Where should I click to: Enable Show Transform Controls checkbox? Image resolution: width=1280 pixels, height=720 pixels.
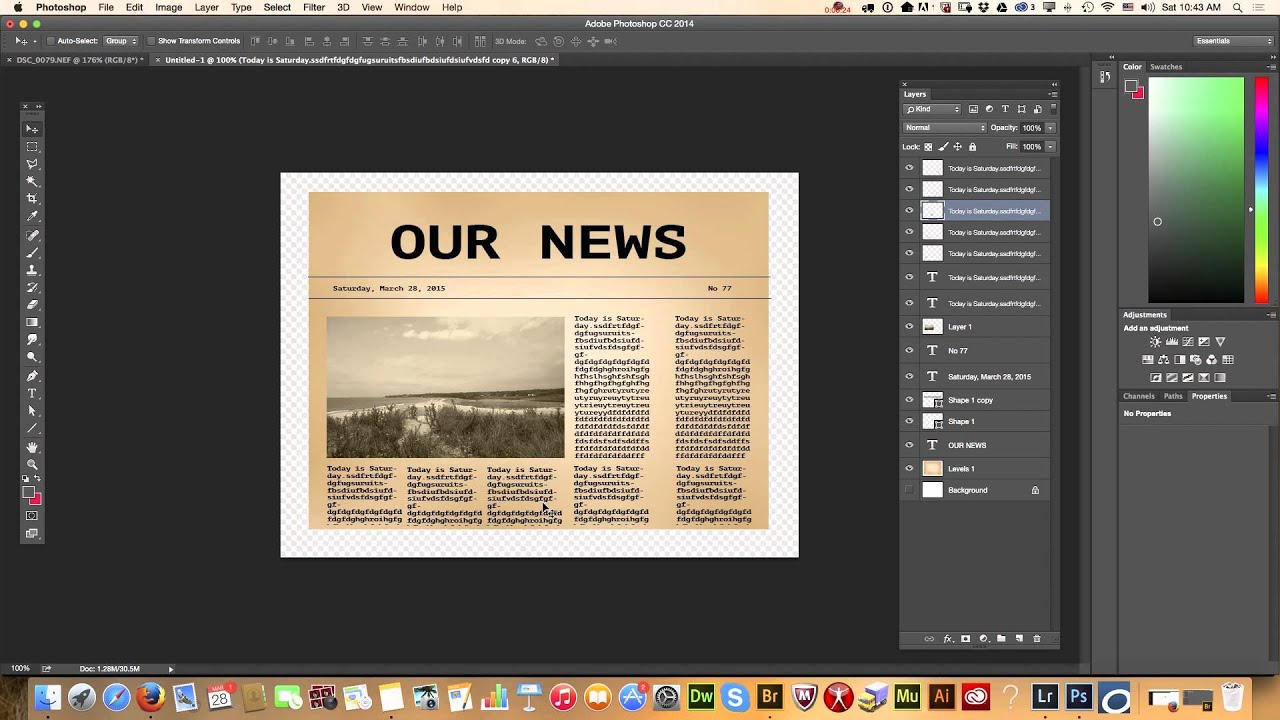pyautogui.click(x=151, y=41)
